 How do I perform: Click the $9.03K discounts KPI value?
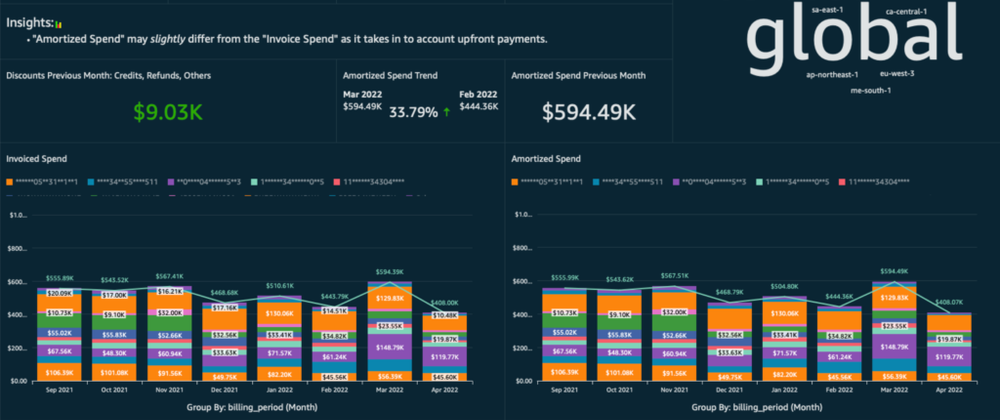coord(167,112)
